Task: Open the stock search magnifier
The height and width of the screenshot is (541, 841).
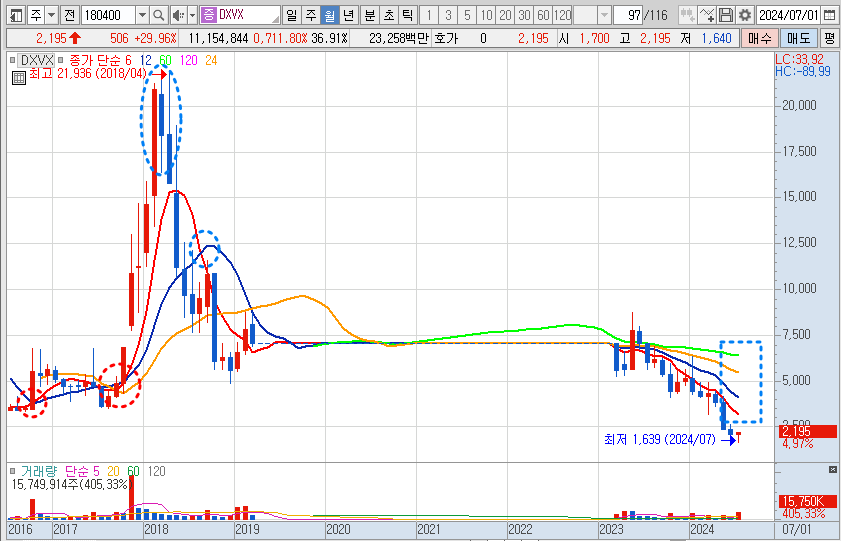Action: click(x=158, y=15)
